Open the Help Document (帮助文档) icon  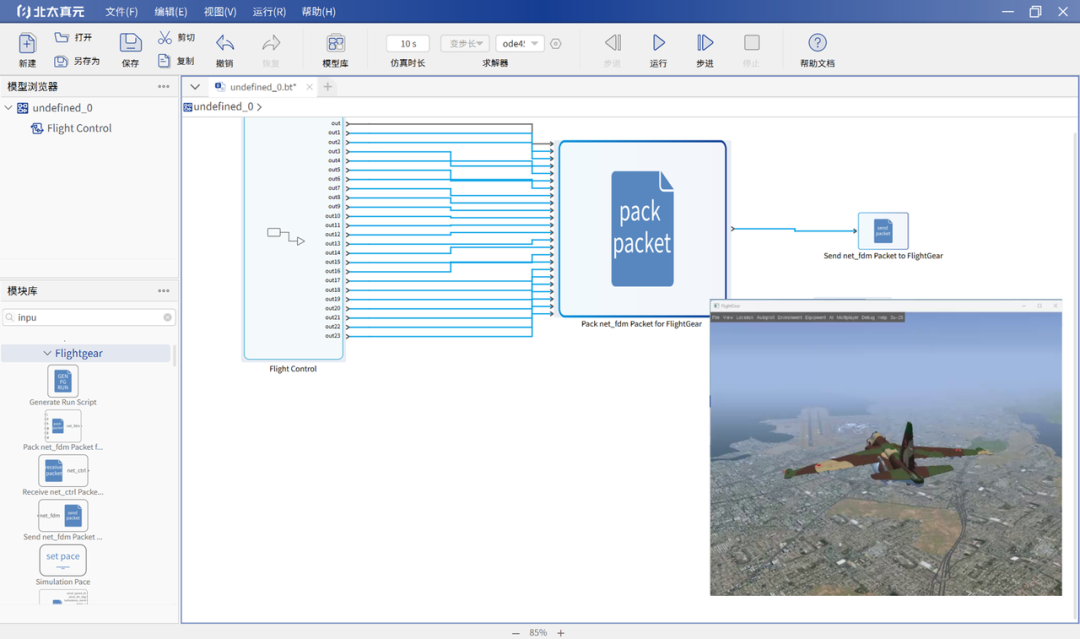817,43
